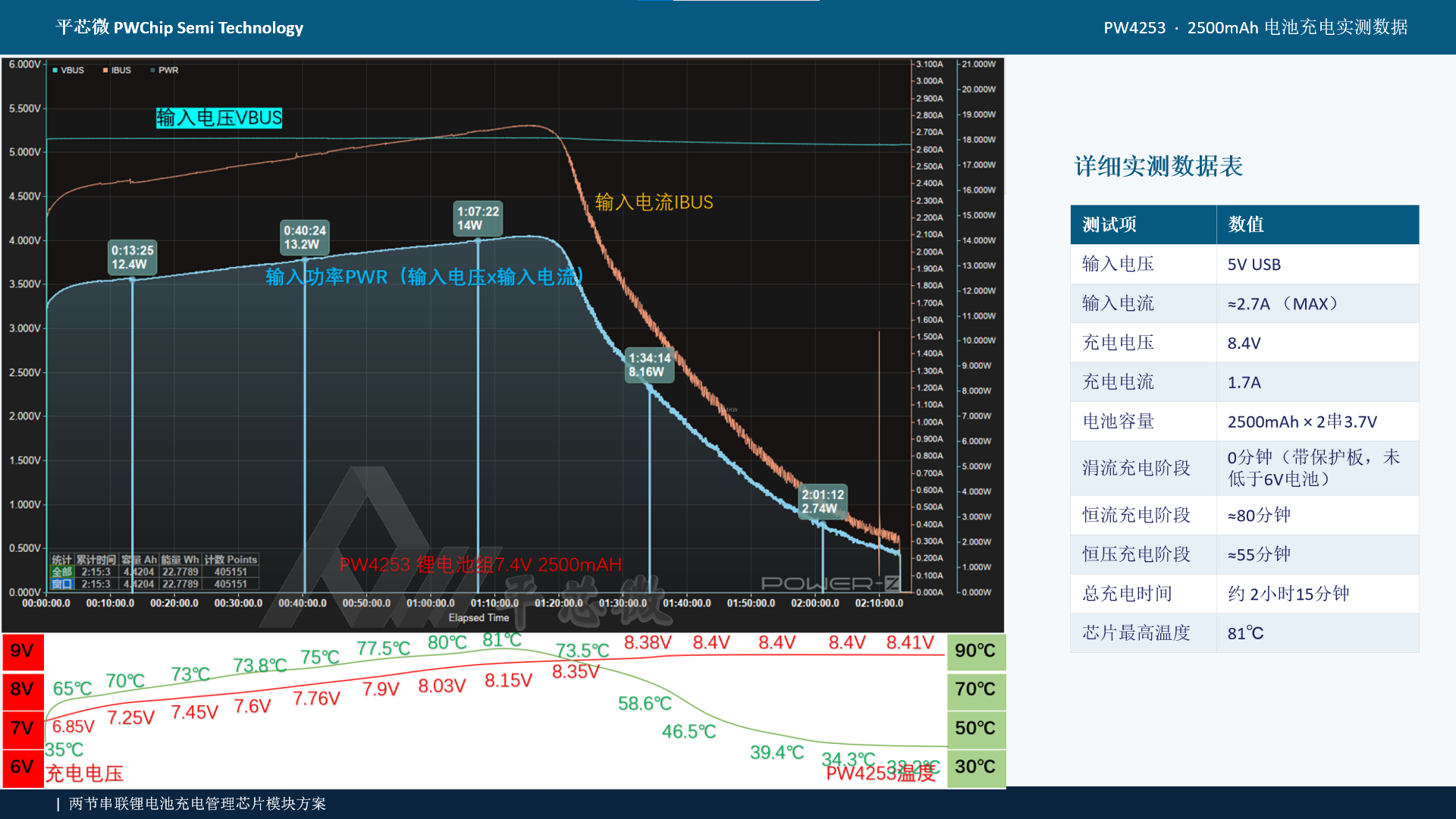Click the 6.85V charging voltage reading

74,727
